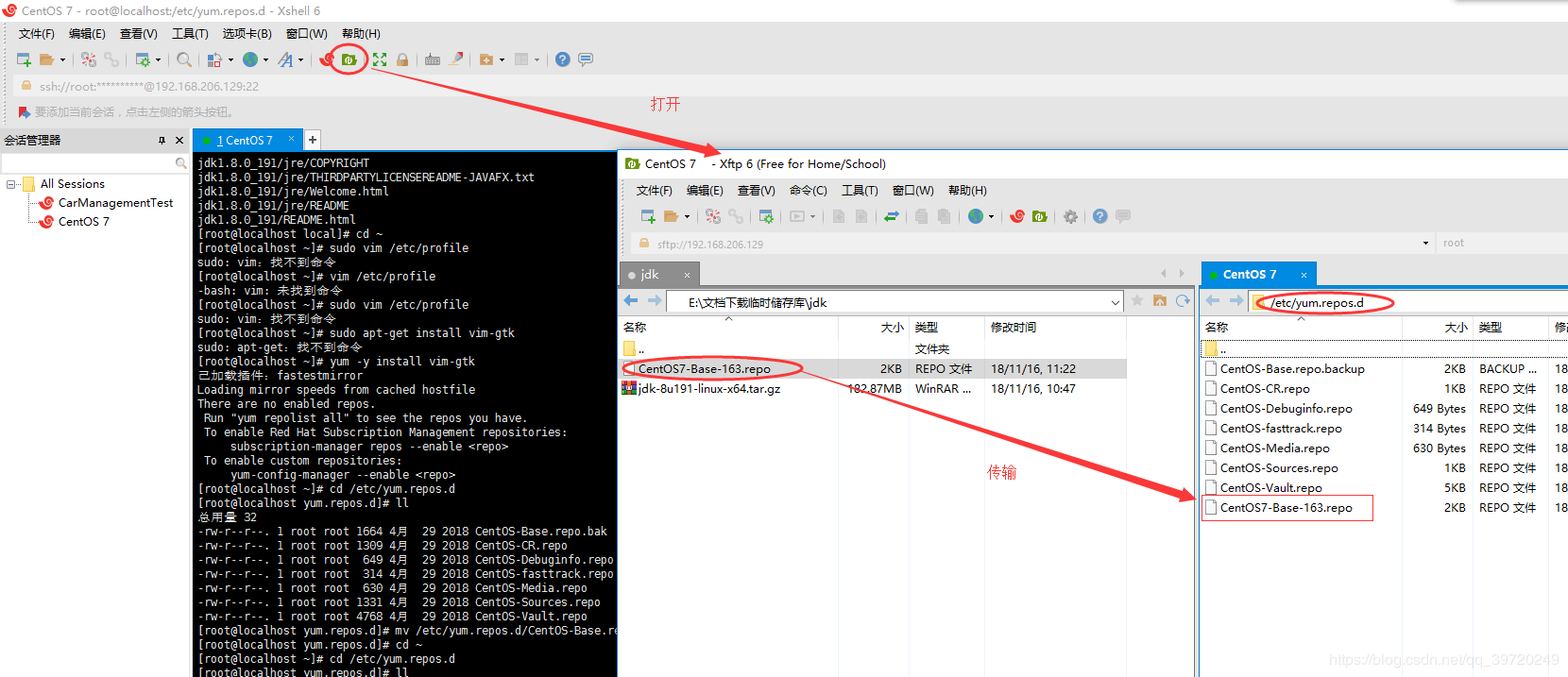Screen dimensions: 1568x677
Task: Open Xftp 命令(C) menu
Action: (808, 191)
